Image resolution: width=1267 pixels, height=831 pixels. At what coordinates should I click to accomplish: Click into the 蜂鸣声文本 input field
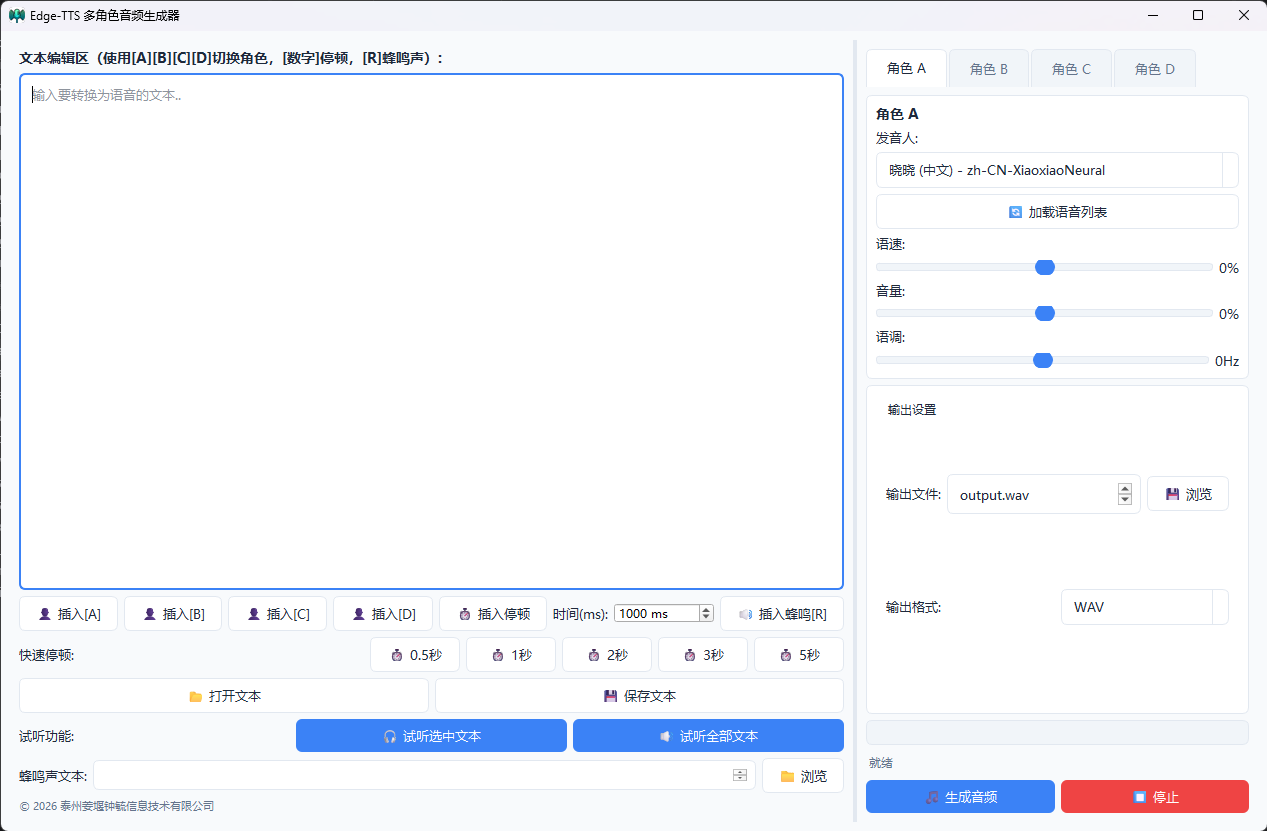pos(412,776)
